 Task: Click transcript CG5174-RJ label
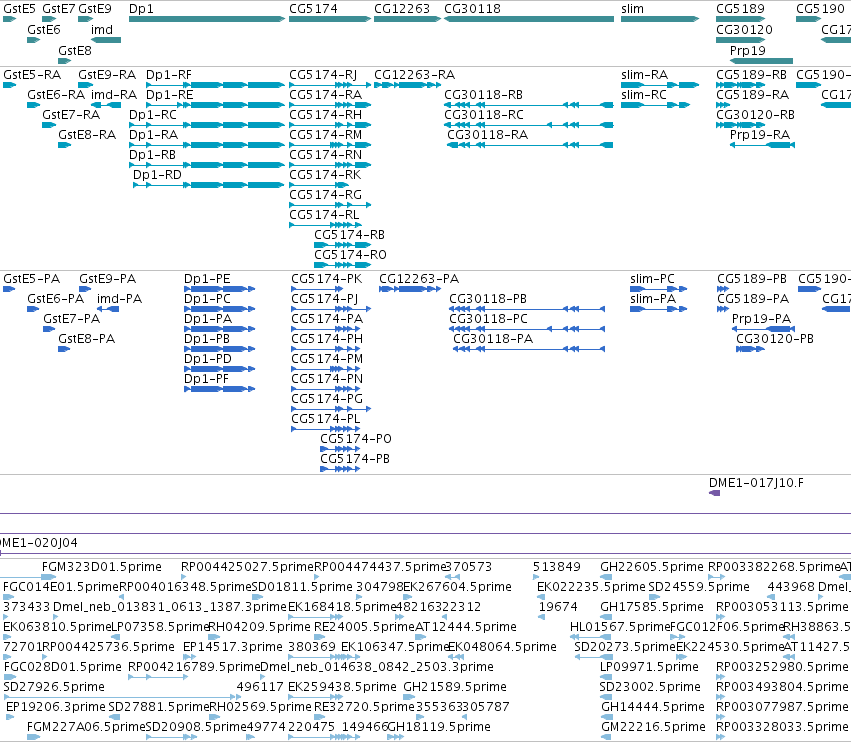tap(323, 75)
